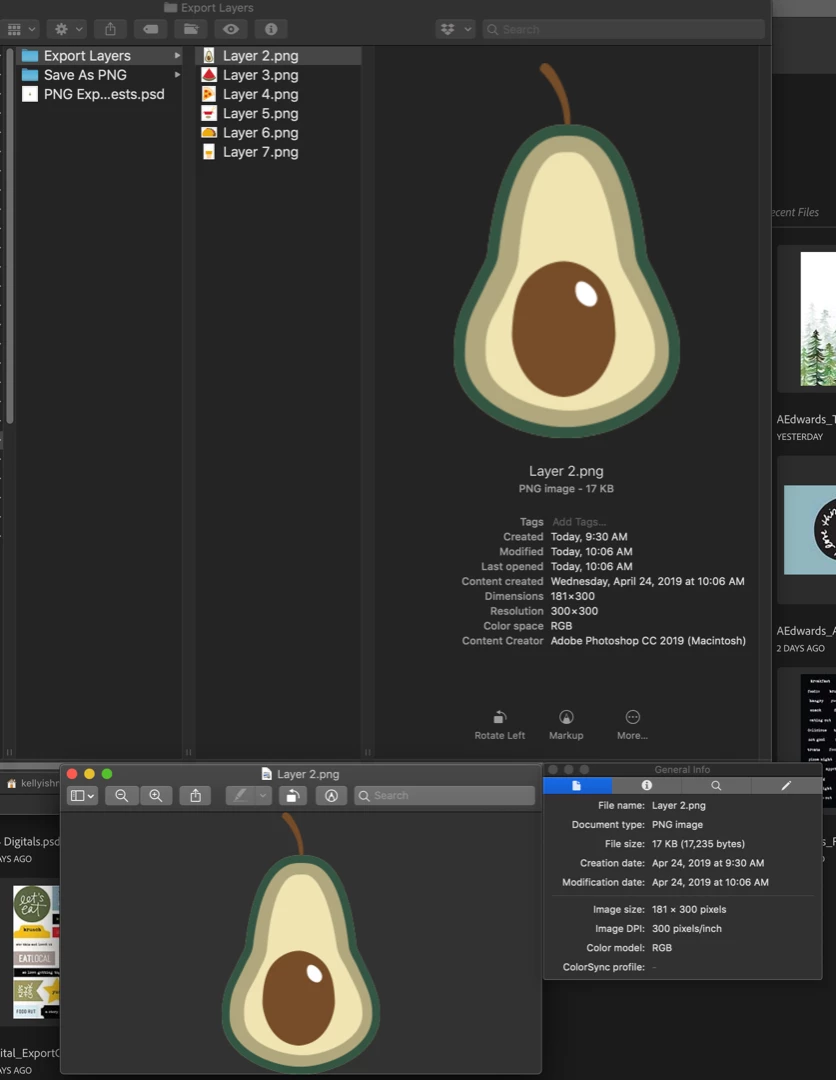Zoom in on the Preview image

coord(156,796)
